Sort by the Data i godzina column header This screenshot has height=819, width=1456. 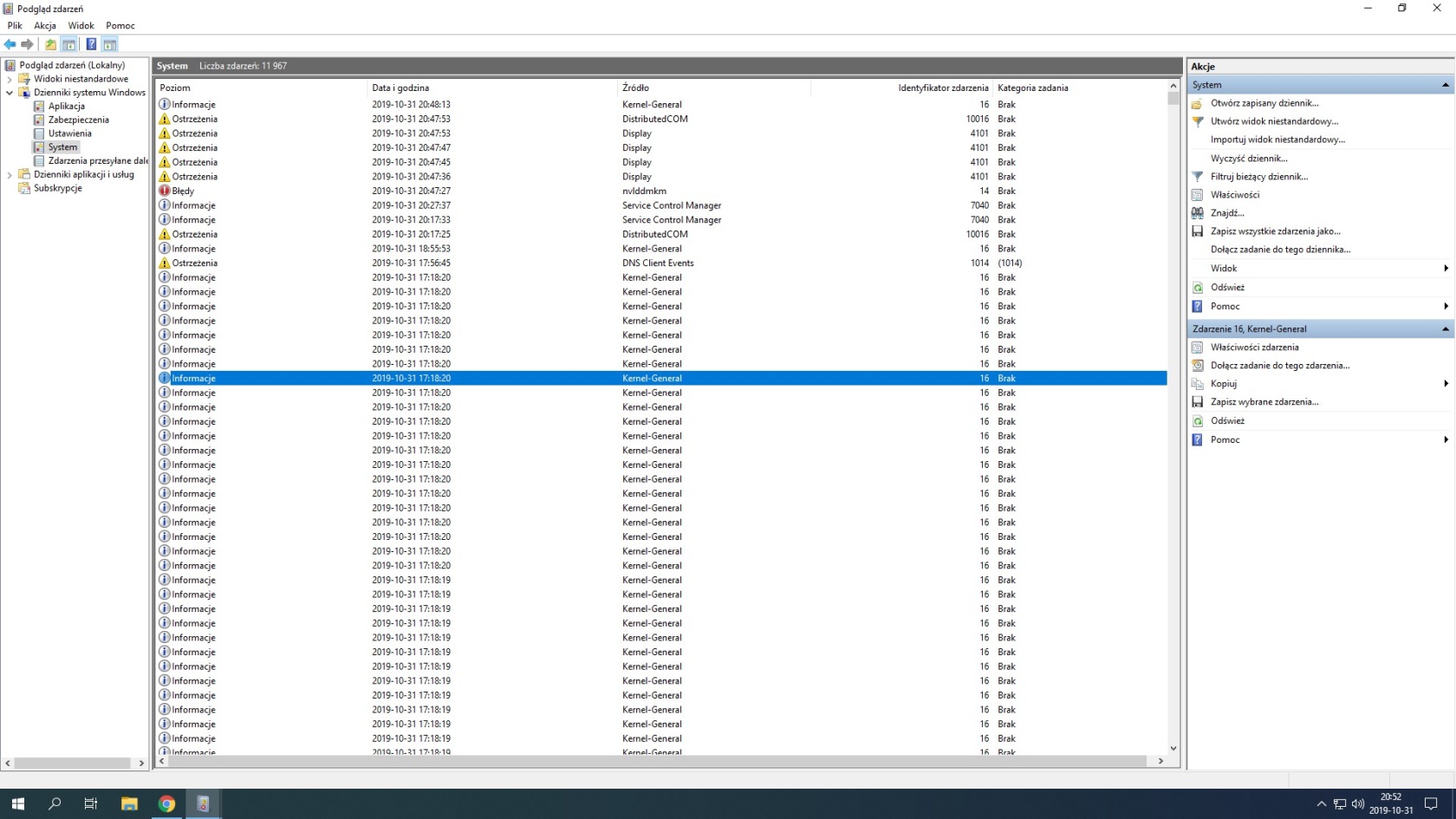pyautogui.click(x=492, y=88)
